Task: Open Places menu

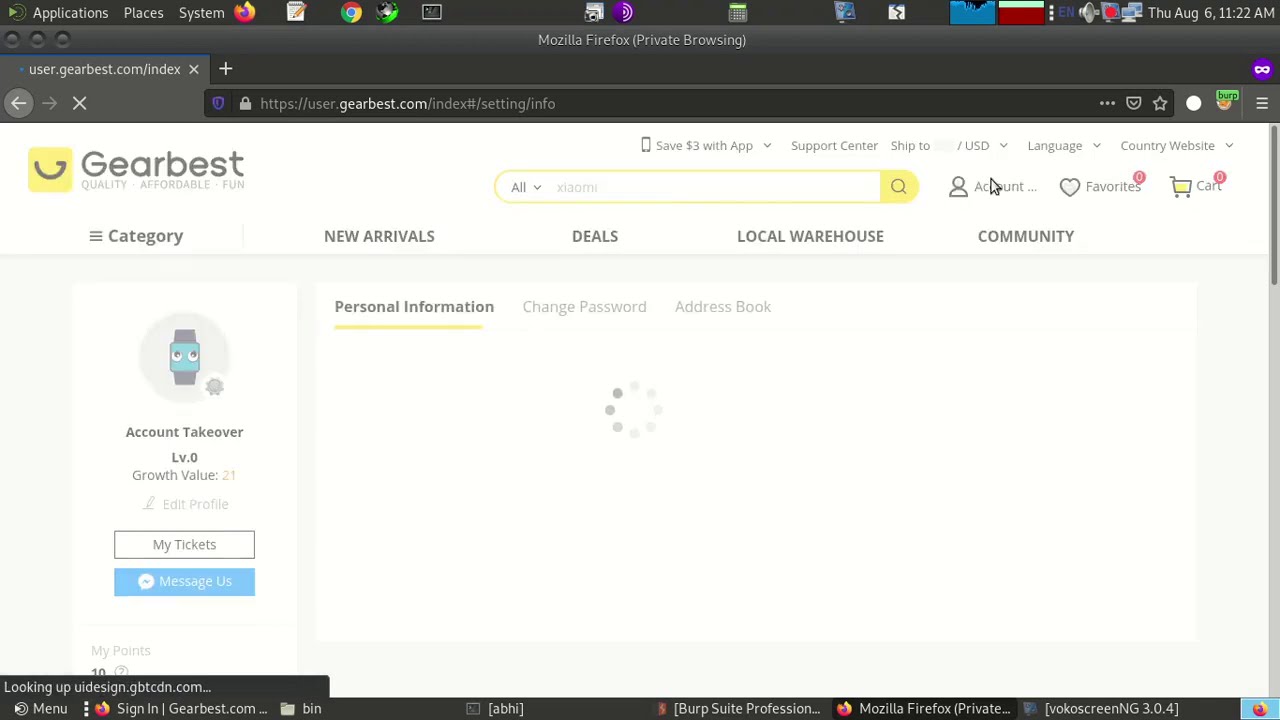Action: (143, 12)
